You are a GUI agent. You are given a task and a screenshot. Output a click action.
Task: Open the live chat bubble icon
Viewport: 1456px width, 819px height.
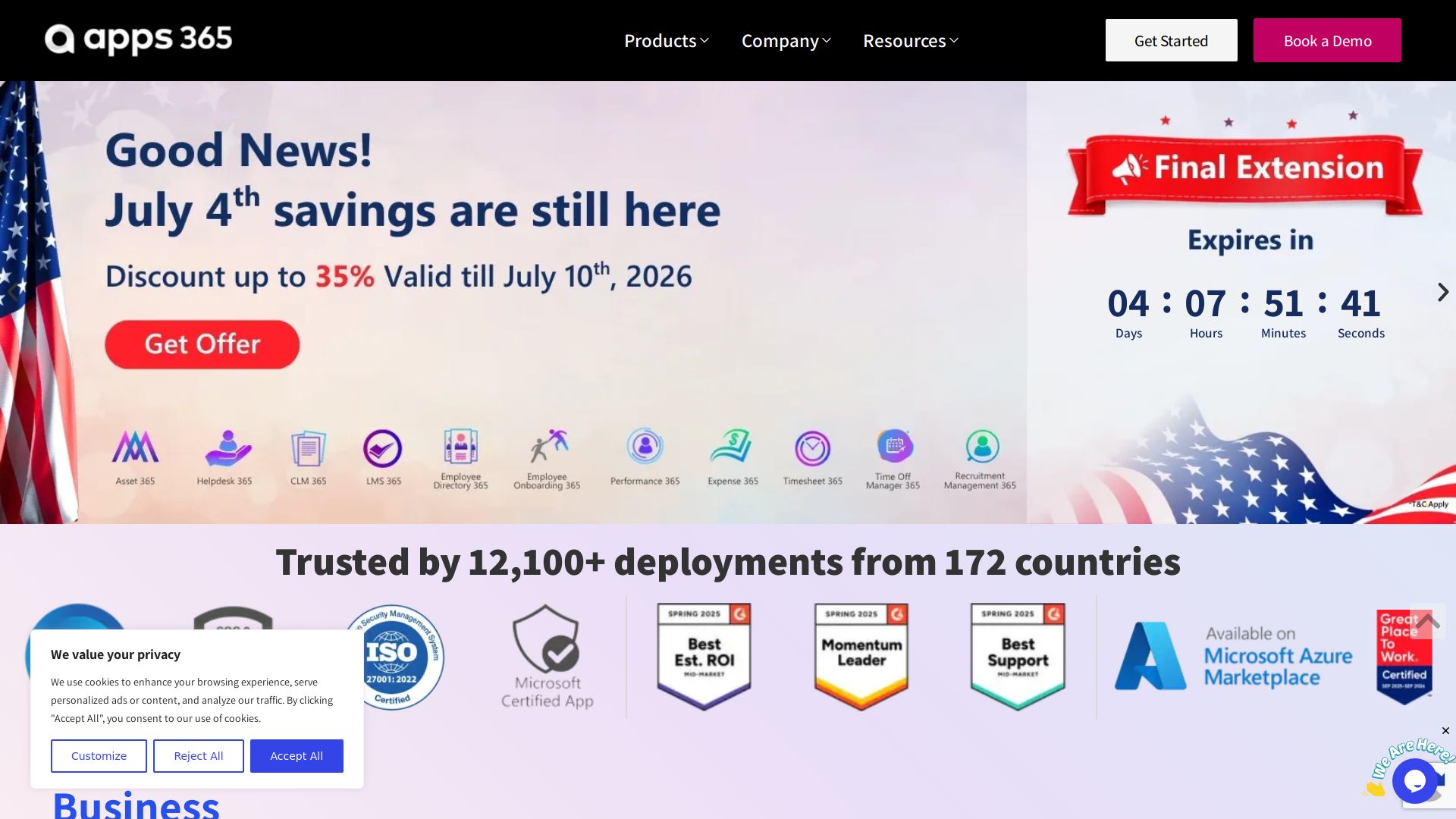click(1414, 780)
